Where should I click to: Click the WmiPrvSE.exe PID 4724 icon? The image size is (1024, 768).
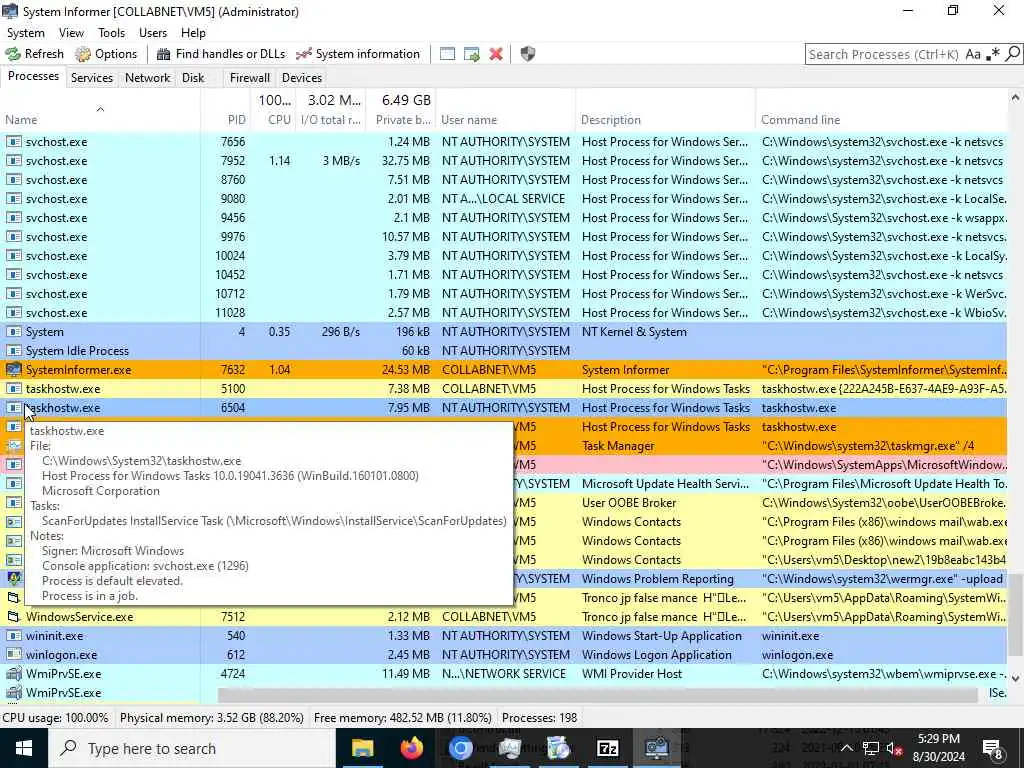pyautogui.click(x=14, y=673)
